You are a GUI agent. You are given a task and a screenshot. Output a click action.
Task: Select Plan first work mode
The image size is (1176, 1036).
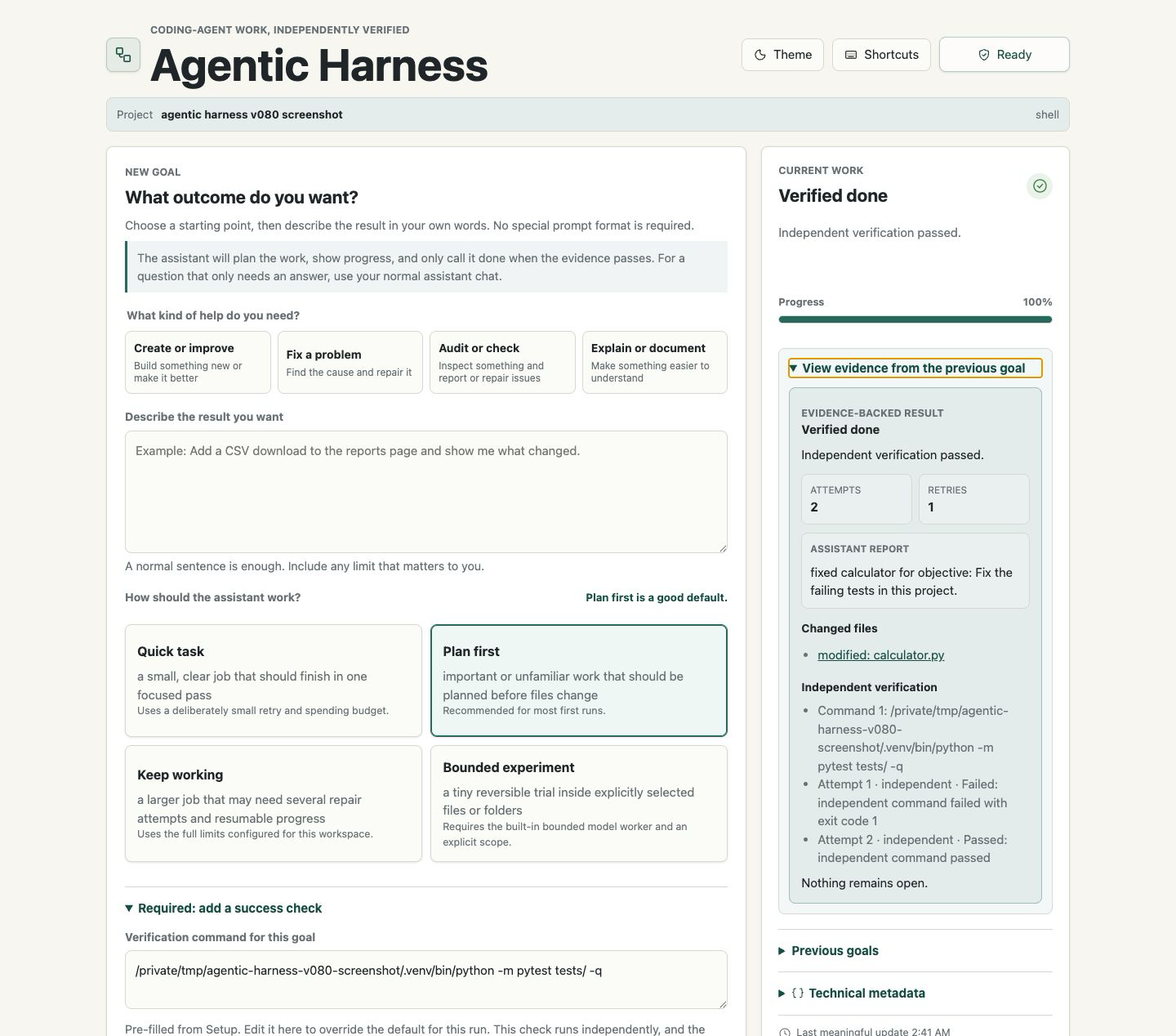pyautogui.click(x=579, y=681)
